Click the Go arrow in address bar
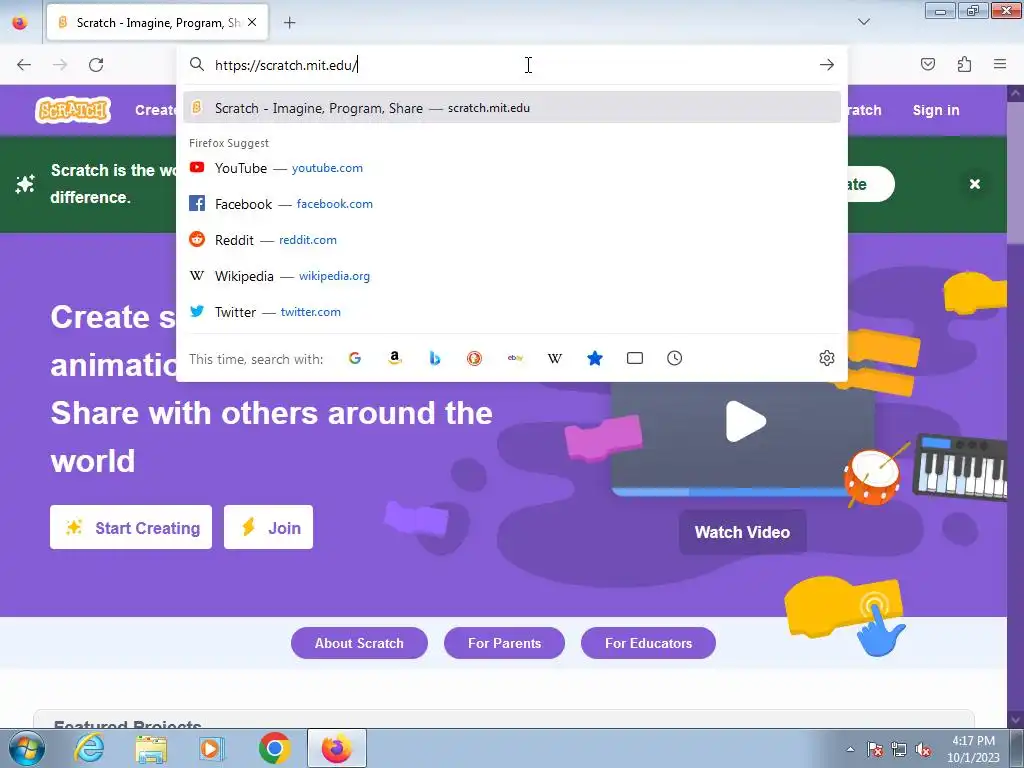Screen dimensions: 1024x768 point(827,65)
